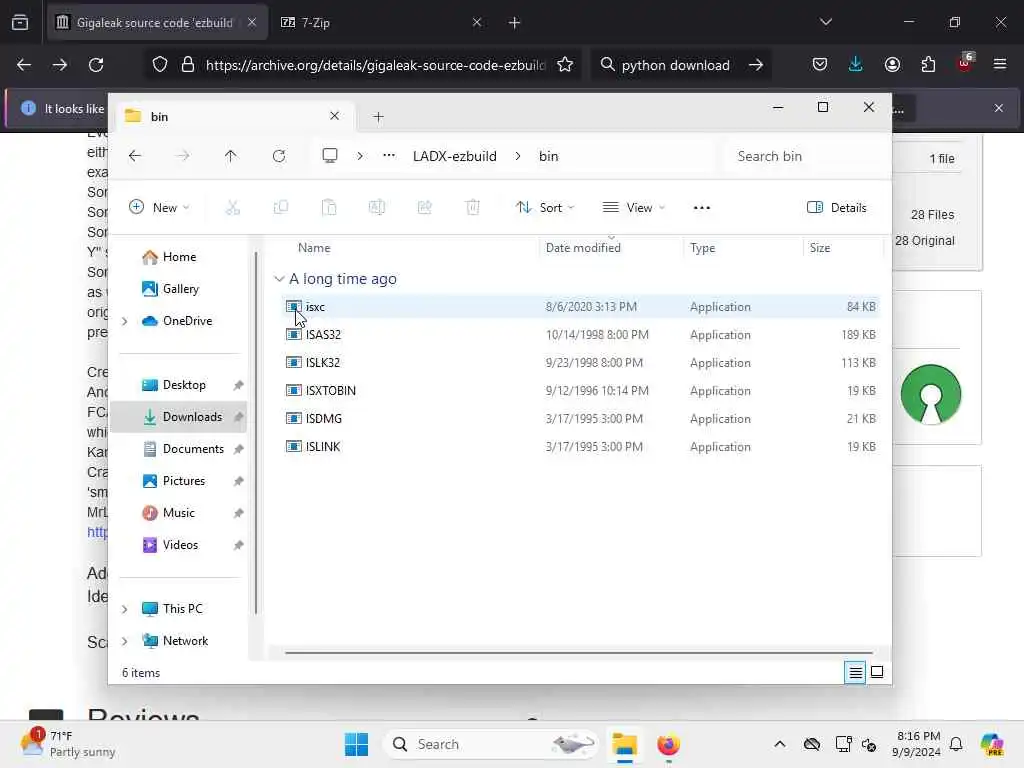The height and width of the screenshot is (768, 1024).
Task: Close the 7-Zip browser tab
Action: coord(477,22)
